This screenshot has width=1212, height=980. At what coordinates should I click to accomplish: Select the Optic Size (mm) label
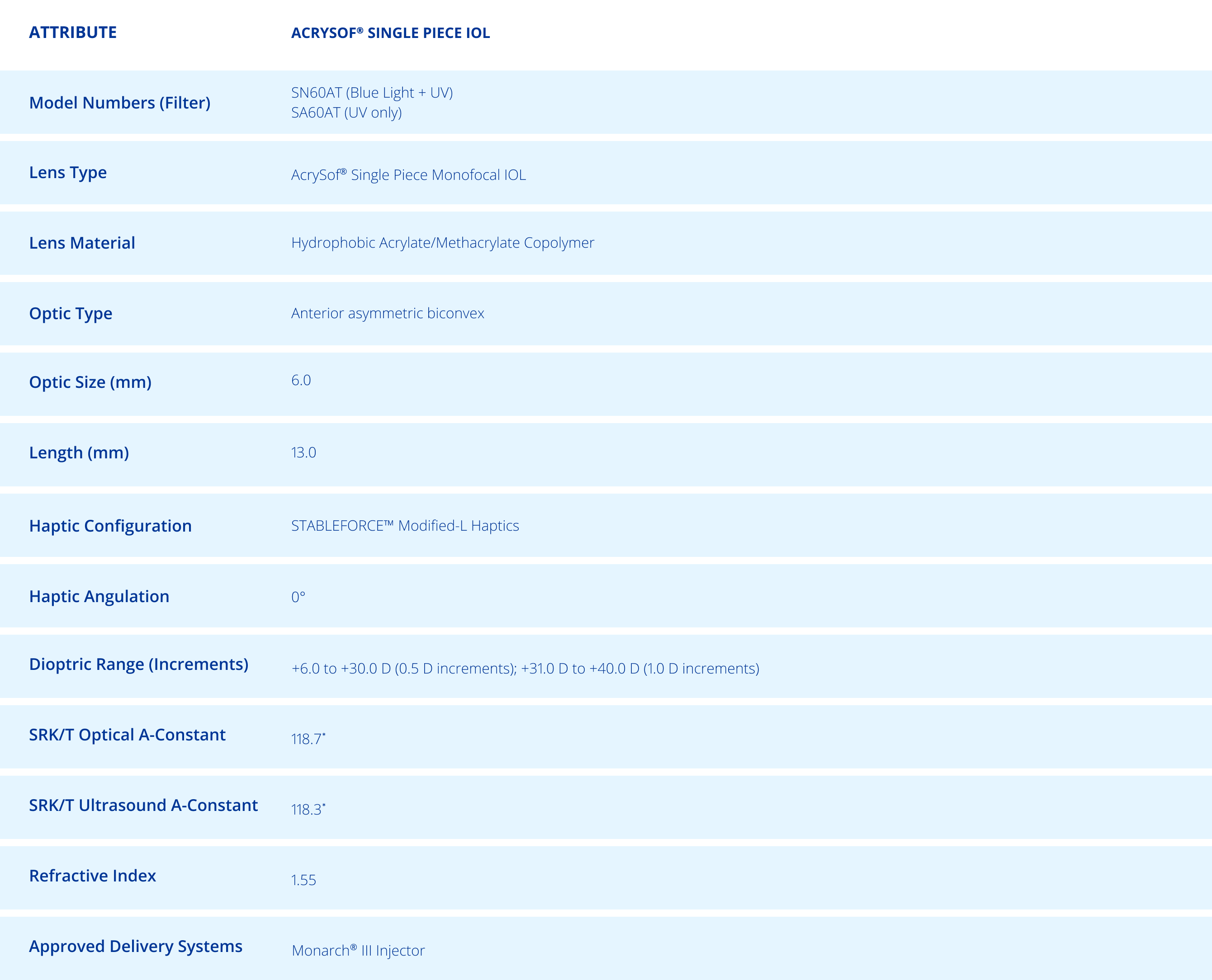90,382
